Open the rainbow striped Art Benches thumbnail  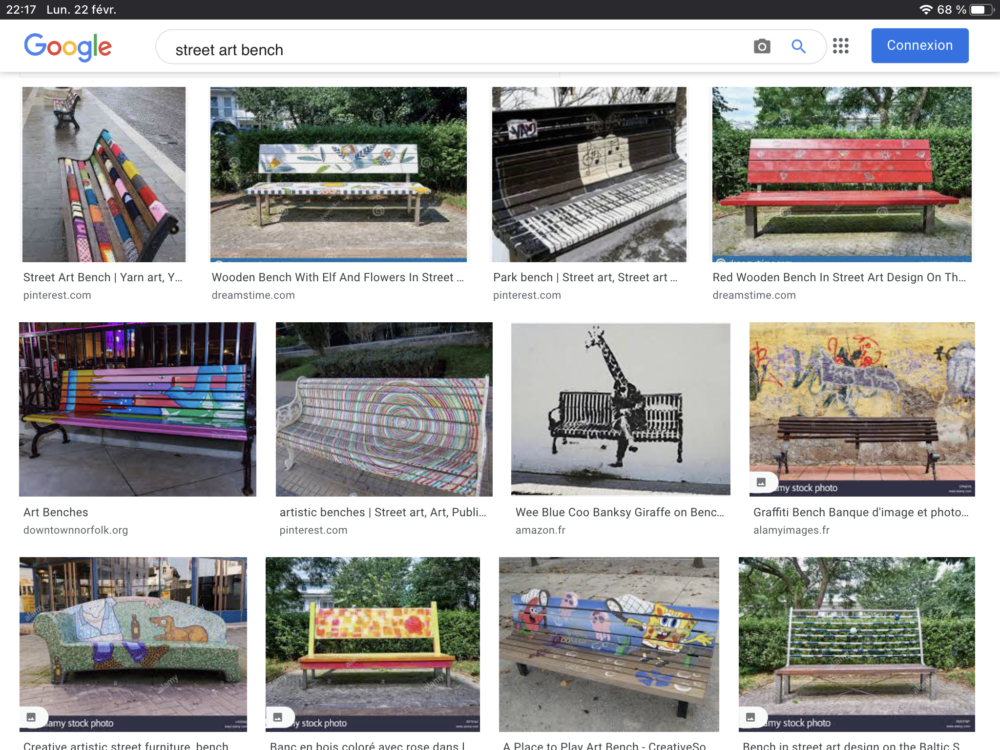138,409
